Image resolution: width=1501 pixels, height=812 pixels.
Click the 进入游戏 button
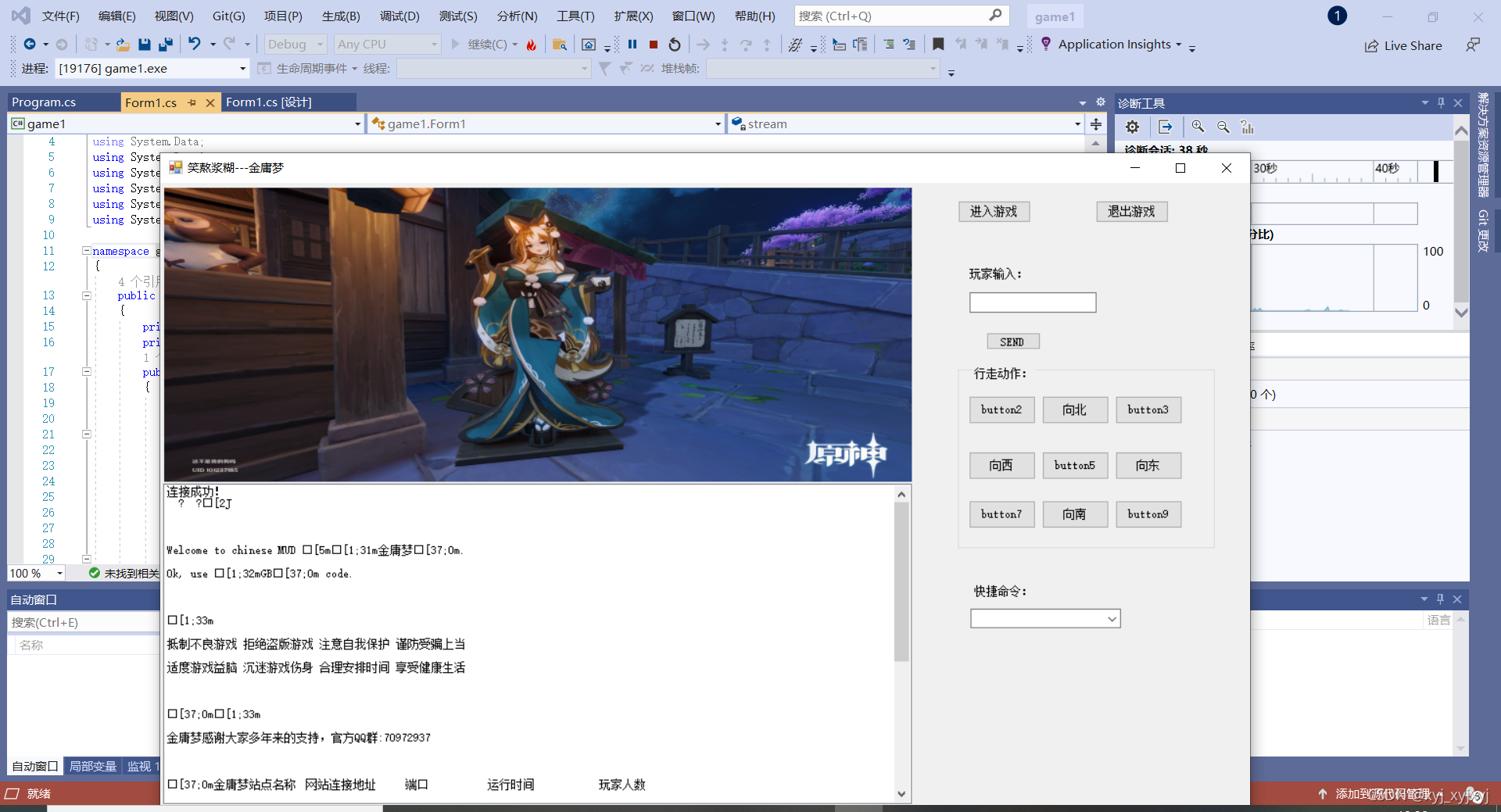[x=994, y=212]
